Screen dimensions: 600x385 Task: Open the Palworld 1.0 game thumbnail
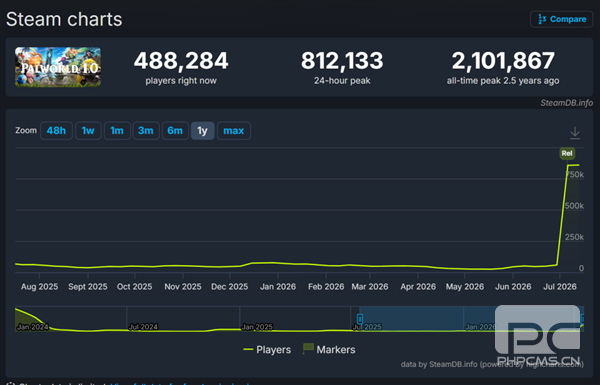pyautogui.click(x=58, y=67)
